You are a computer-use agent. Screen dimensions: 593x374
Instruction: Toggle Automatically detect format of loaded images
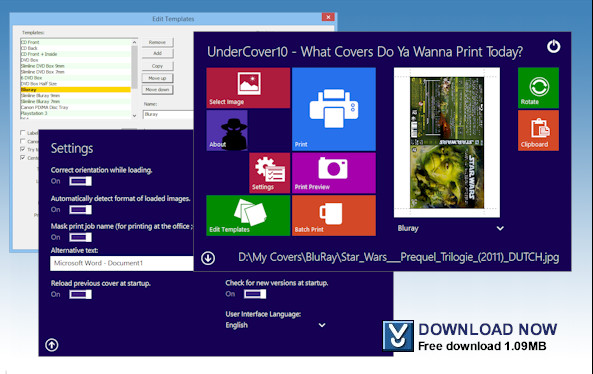pos(80,210)
